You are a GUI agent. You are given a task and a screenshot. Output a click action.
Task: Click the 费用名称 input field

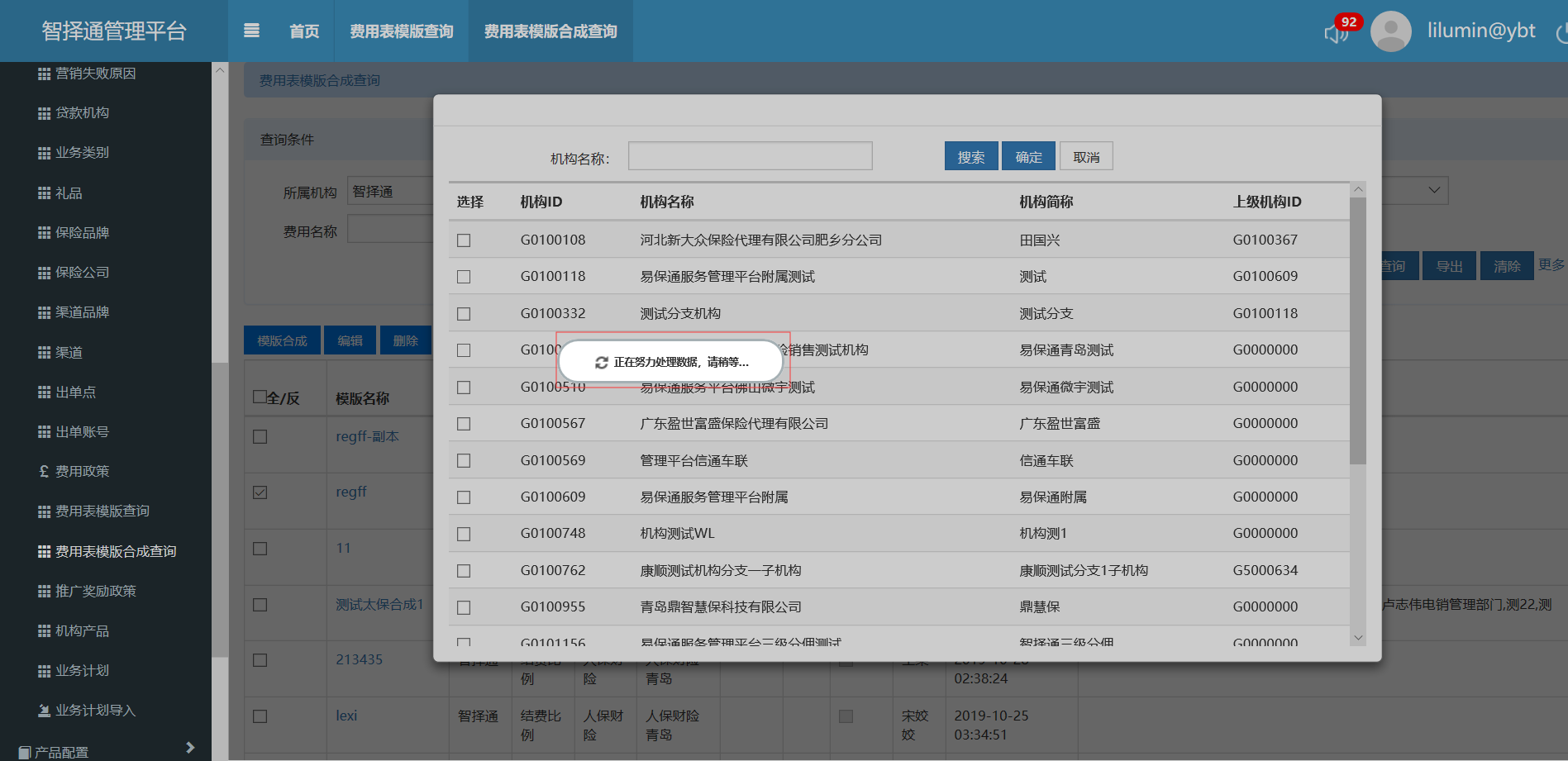coord(390,229)
